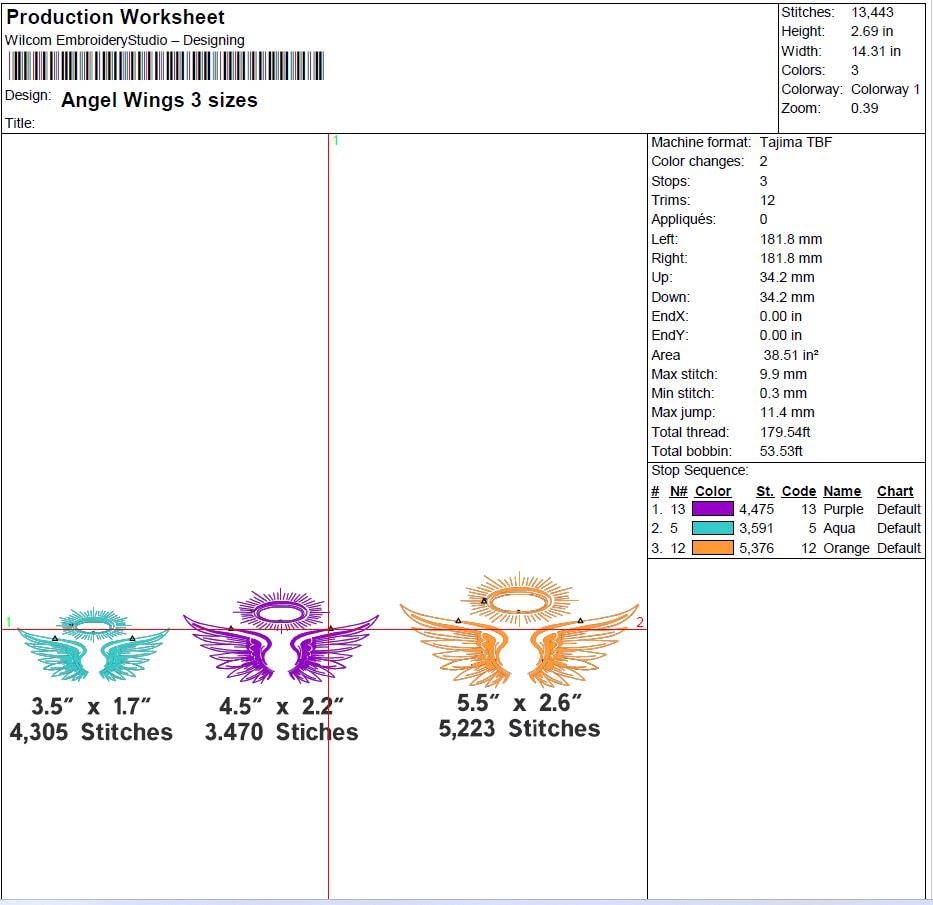Viewport: 933px width, 905px height.
Task: Click the Trims value 12
Action: pos(767,201)
